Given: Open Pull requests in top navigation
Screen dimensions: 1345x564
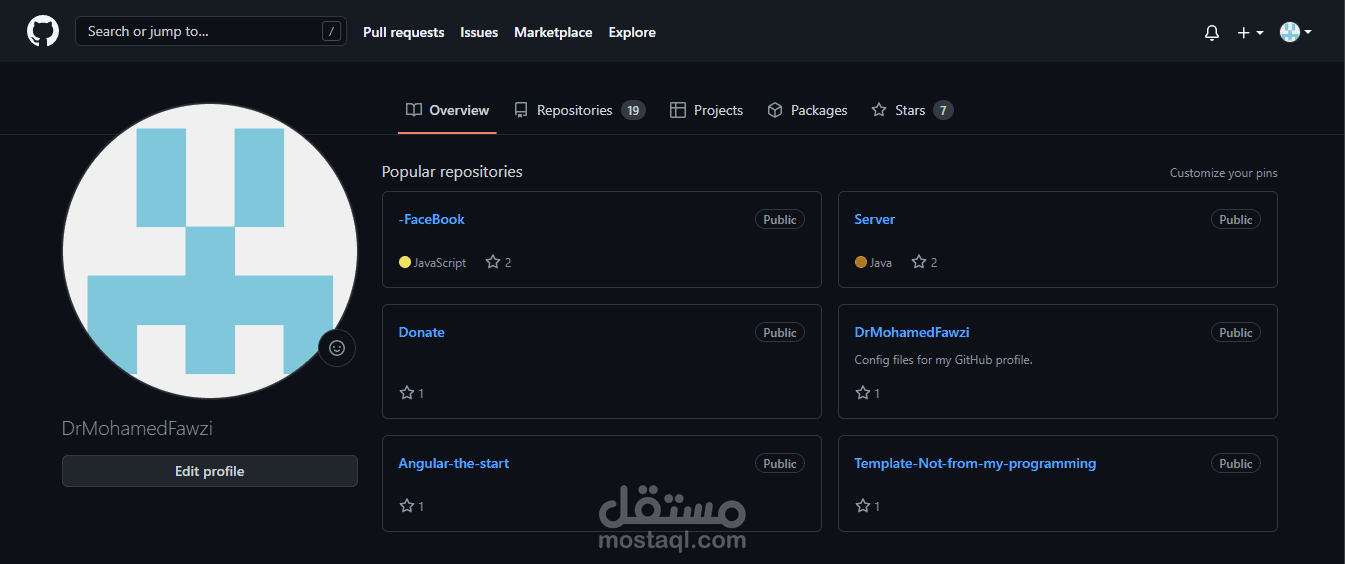Looking at the screenshot, I should pyautogui.click(x=403, y=32).
